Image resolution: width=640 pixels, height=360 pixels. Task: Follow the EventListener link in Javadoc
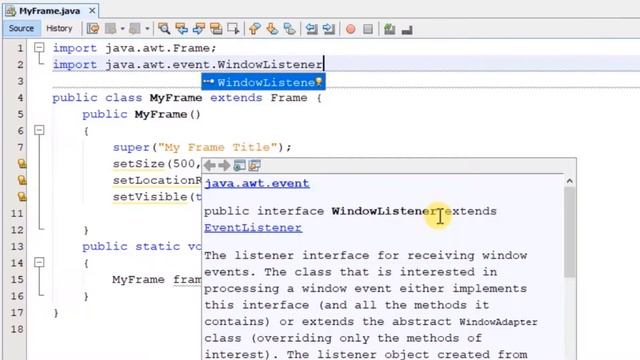pos(253,228)
